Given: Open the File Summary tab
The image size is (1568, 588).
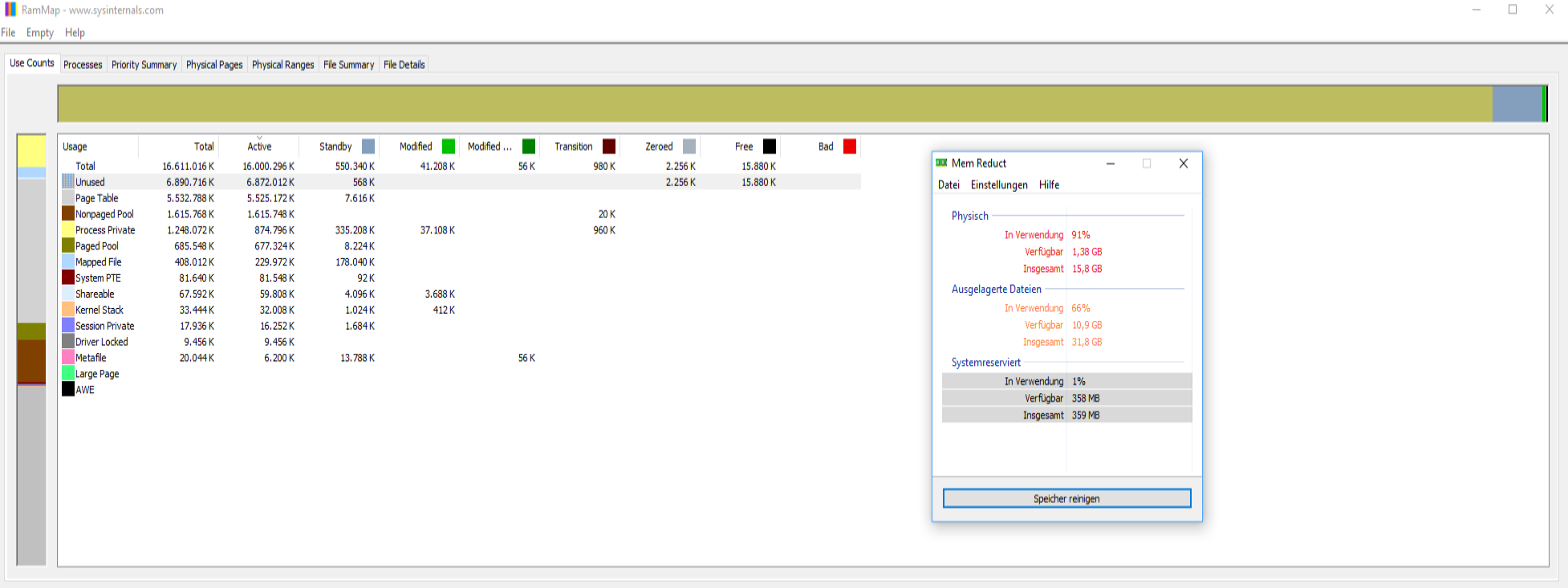Looking at the screenshot, I should (348, 65).
